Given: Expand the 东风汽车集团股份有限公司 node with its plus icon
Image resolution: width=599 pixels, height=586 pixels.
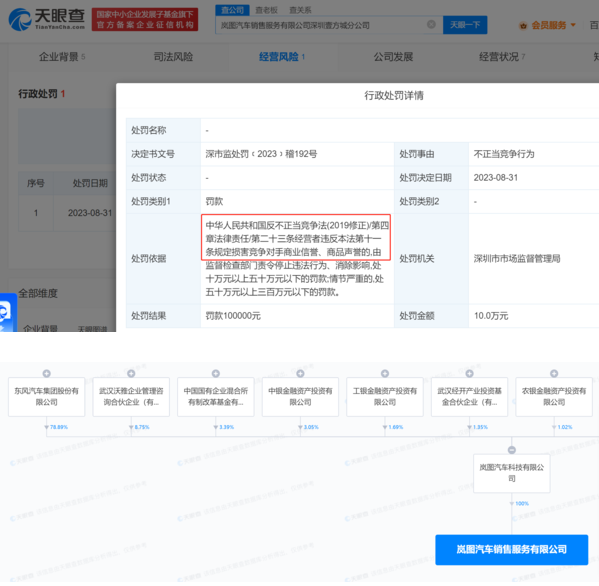Looking at the screenshot, I should 47,373.
